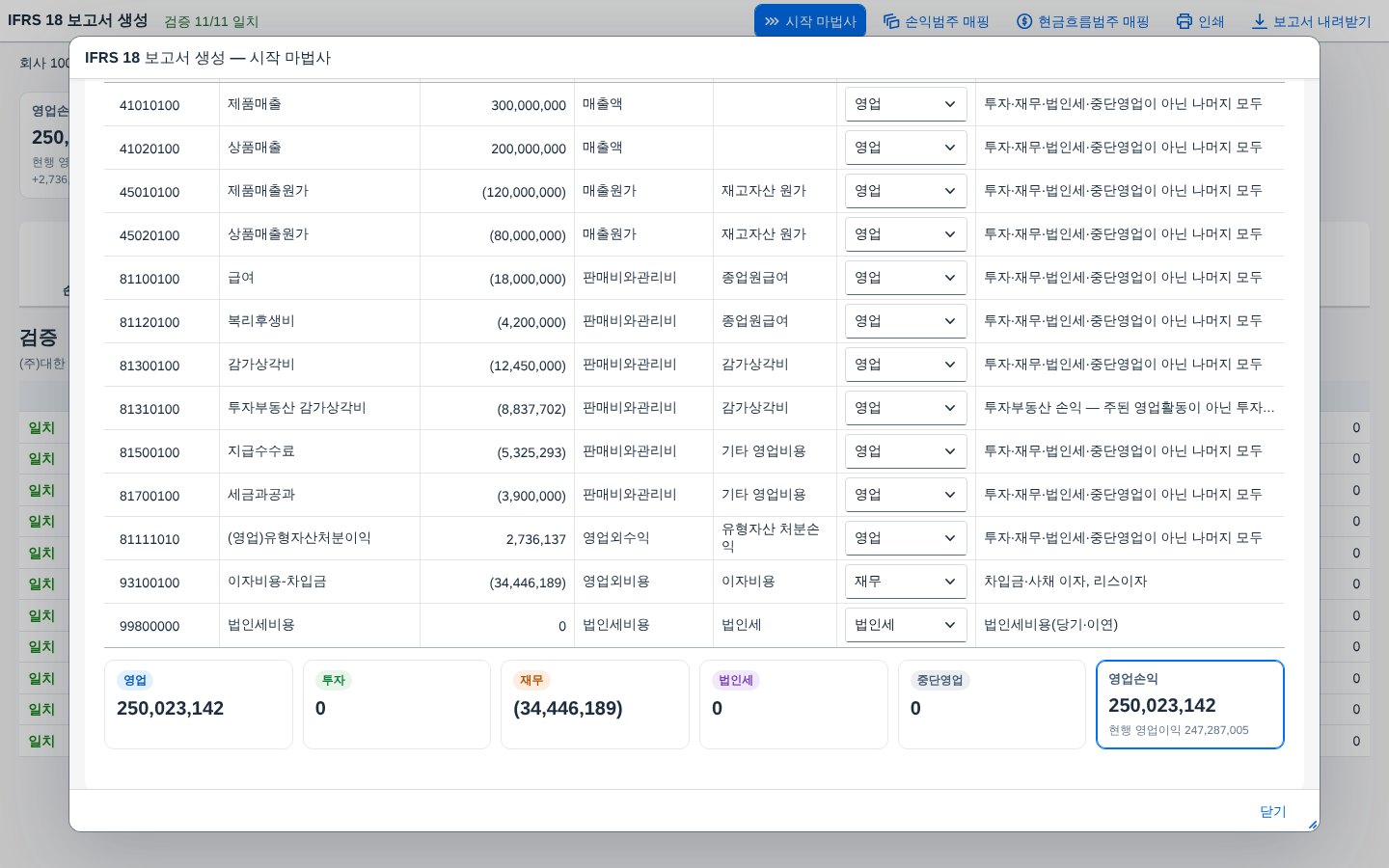
Task: Expand the category dropdown for 제품매출원가
Action: point(906,191)
